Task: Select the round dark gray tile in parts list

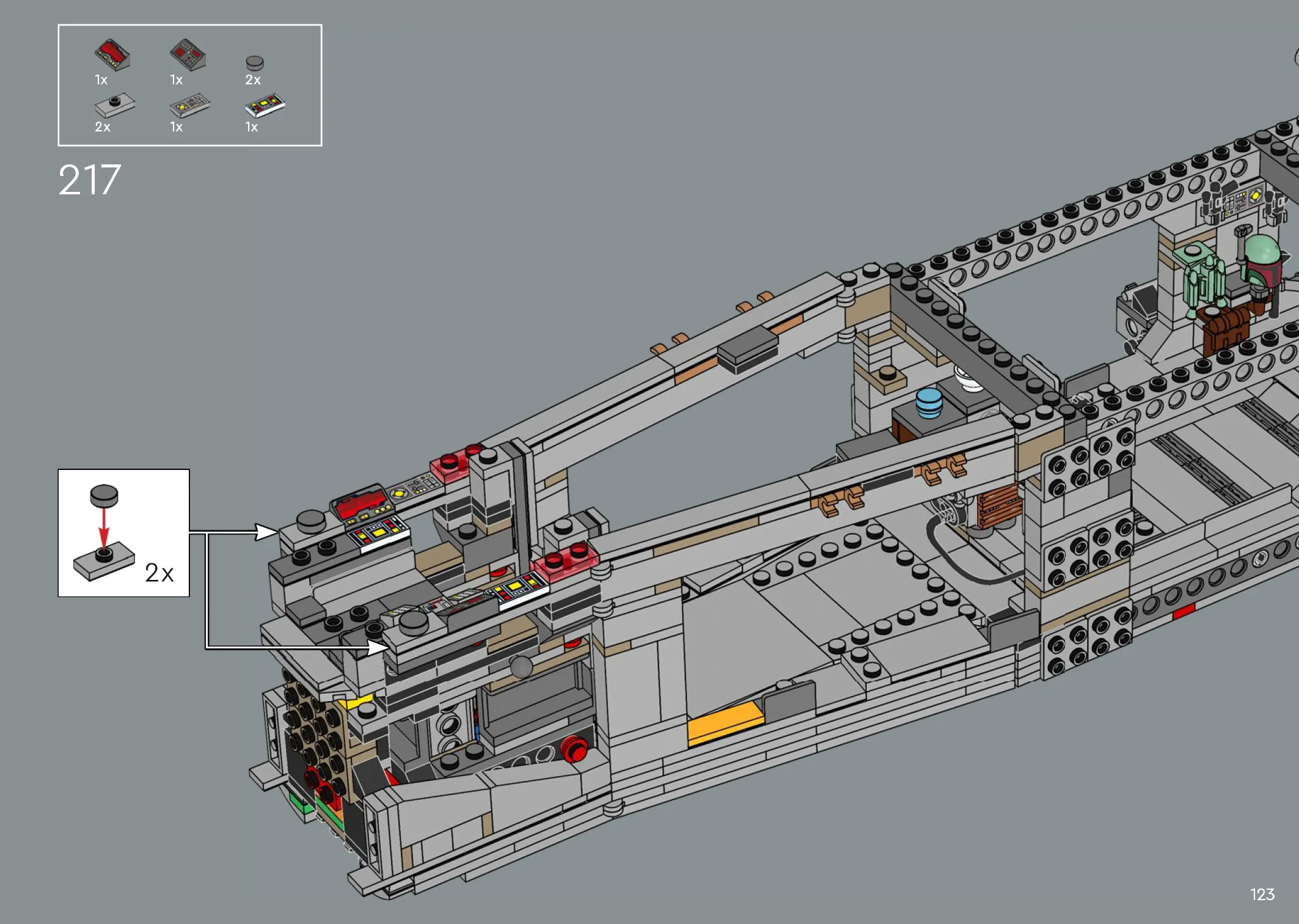Action: [x=255, y=63]
